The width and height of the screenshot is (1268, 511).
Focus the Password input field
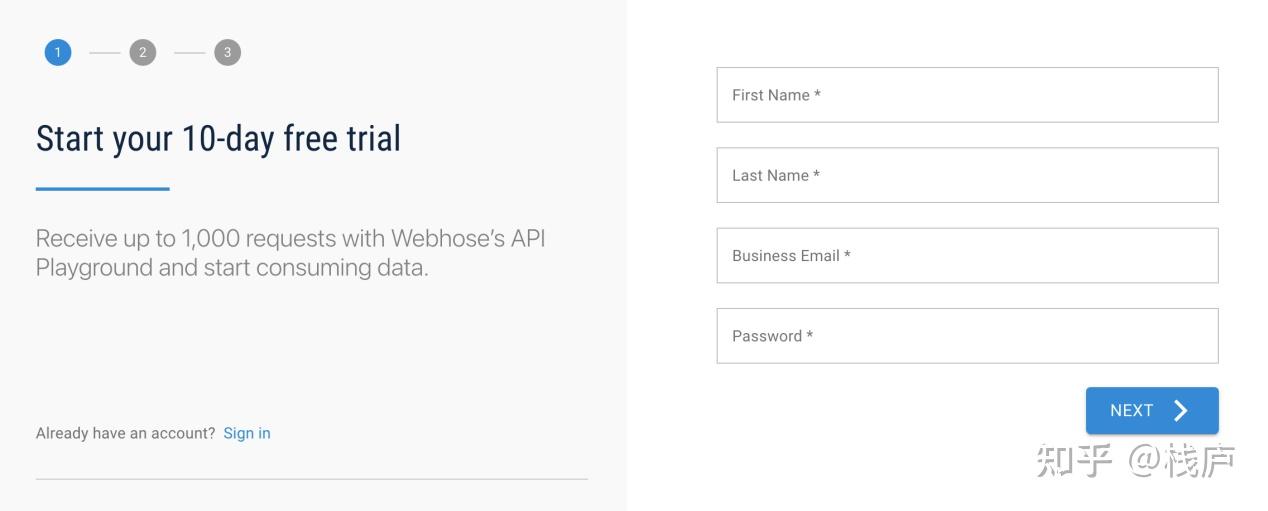tap(967, 336)
